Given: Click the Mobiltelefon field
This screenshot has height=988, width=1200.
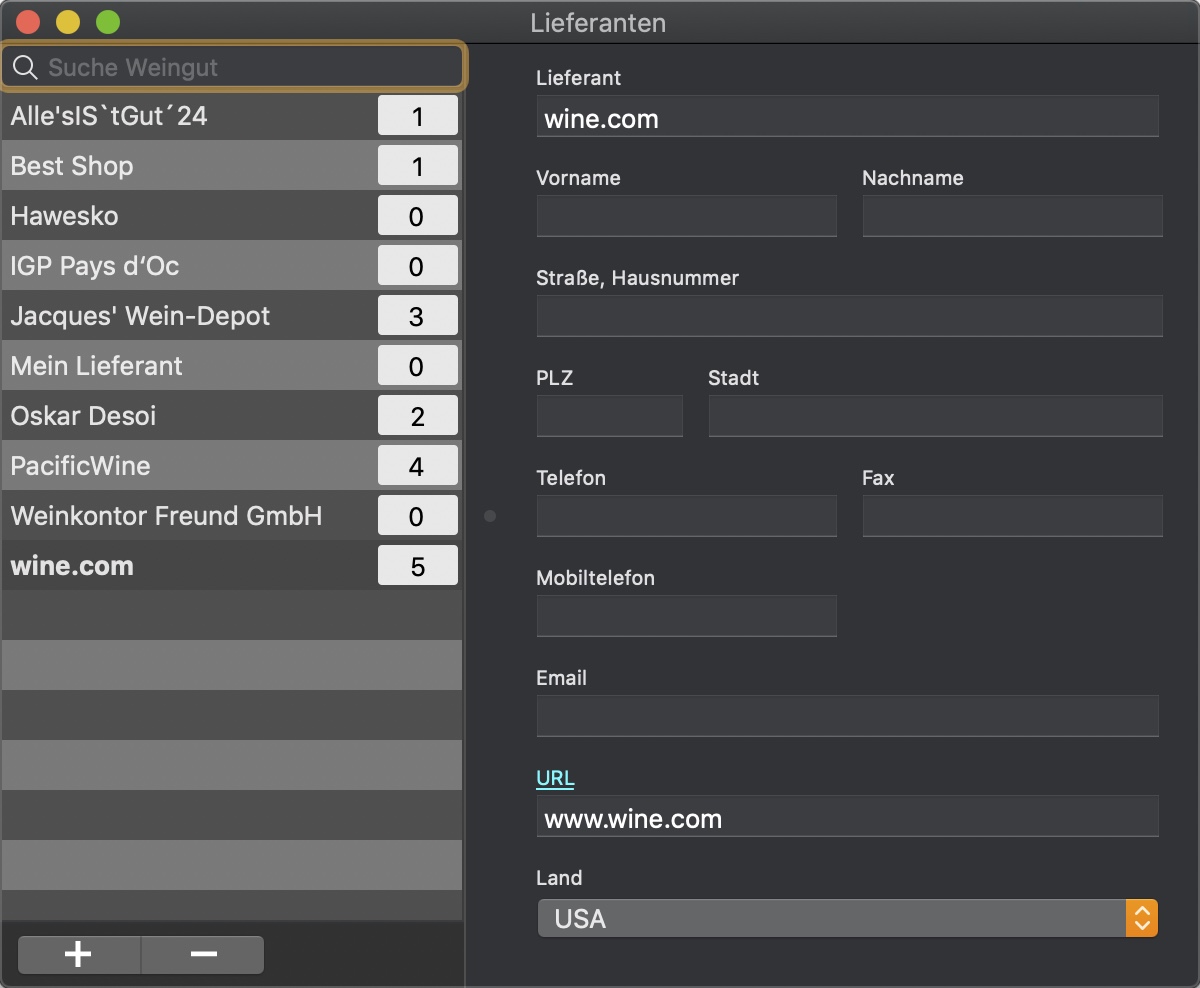Looking at the screenshot, I should coord(687,616).
